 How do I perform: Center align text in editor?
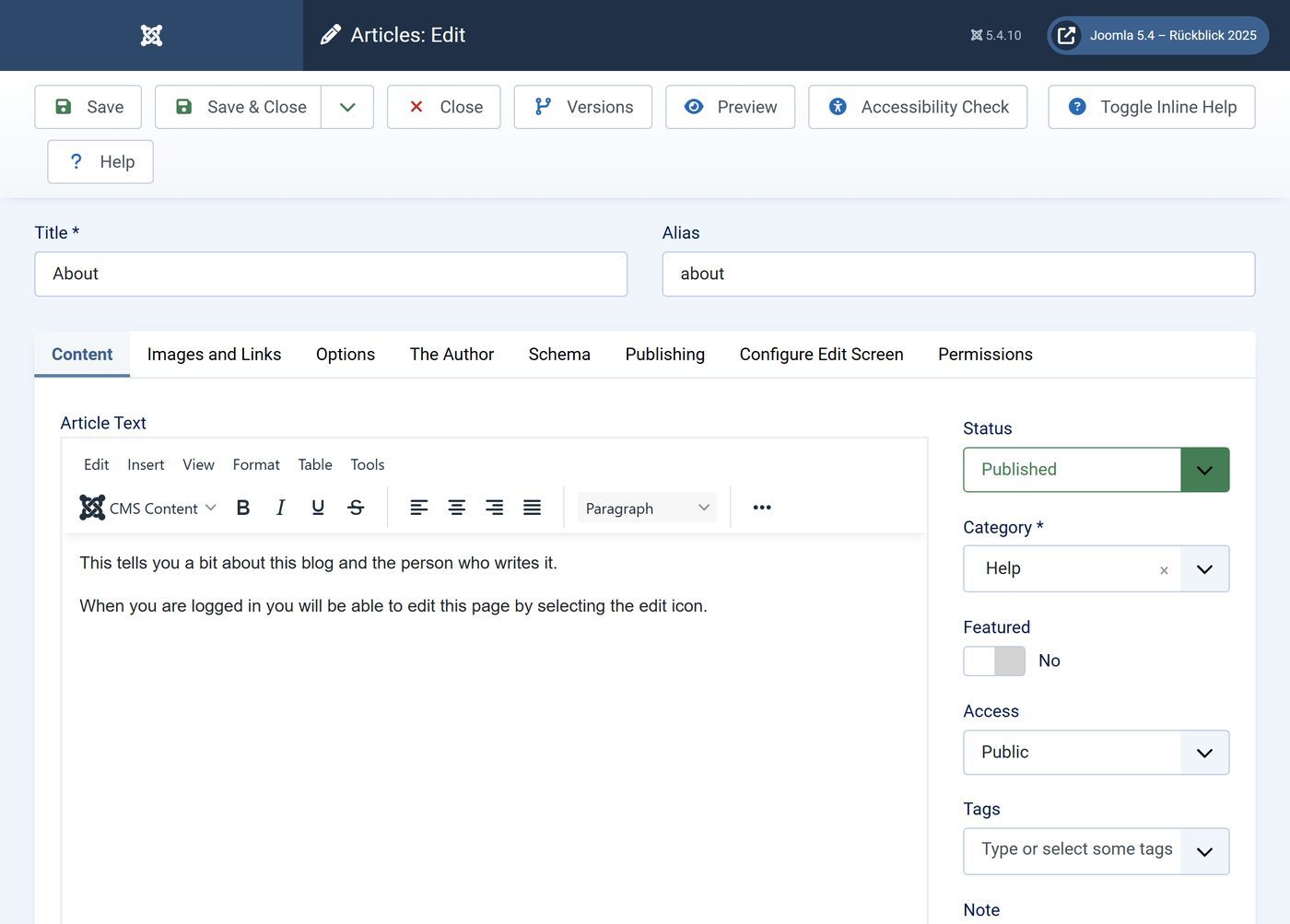click(456, 508)
